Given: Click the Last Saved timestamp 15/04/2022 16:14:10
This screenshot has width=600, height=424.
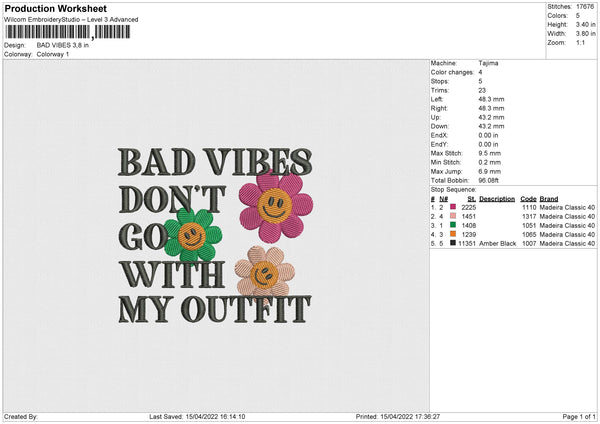Looking at the screenshot, I should coord(215,416).
